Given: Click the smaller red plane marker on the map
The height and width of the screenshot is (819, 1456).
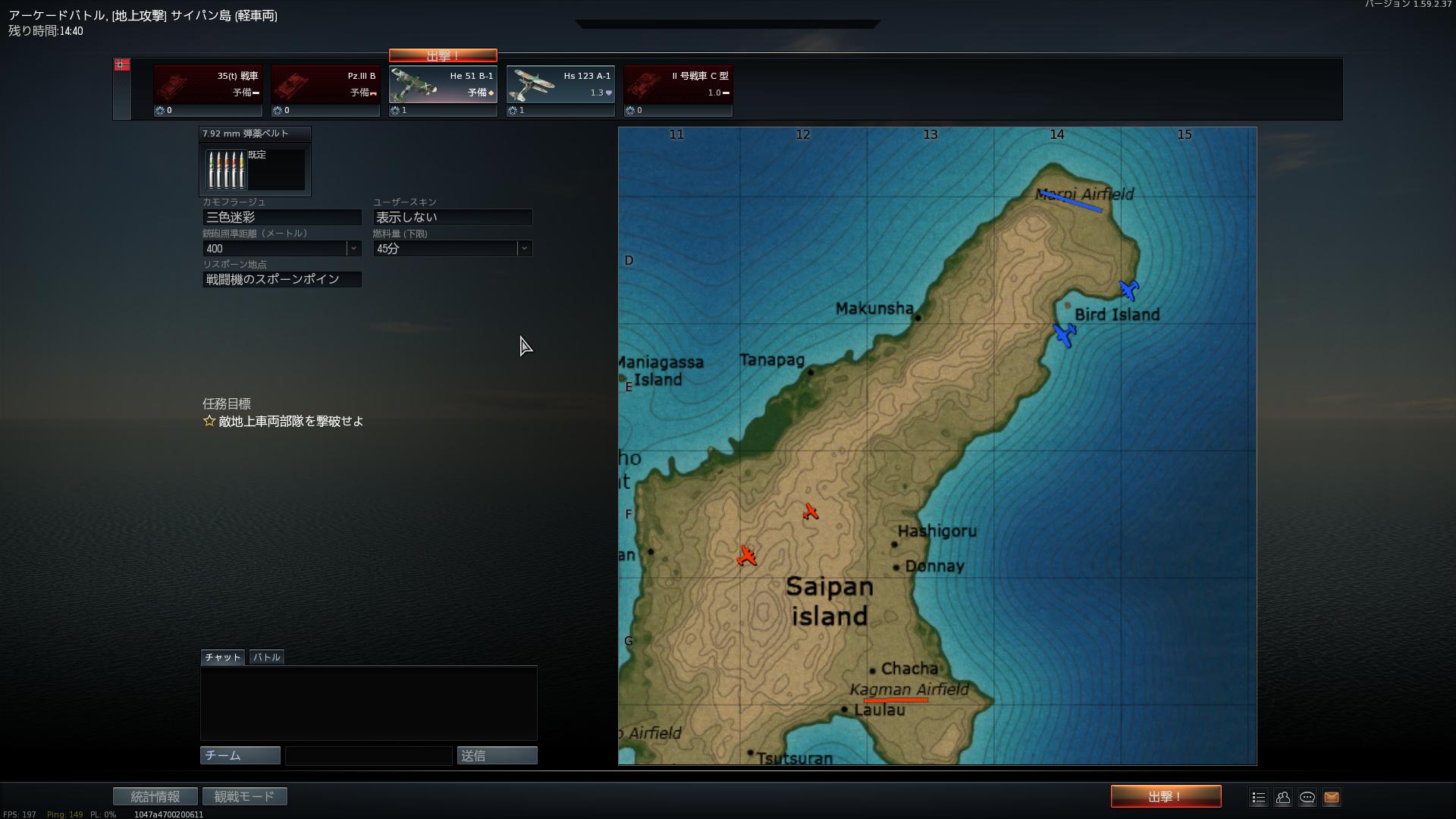Looking at the screenshot, I should 810,512.
